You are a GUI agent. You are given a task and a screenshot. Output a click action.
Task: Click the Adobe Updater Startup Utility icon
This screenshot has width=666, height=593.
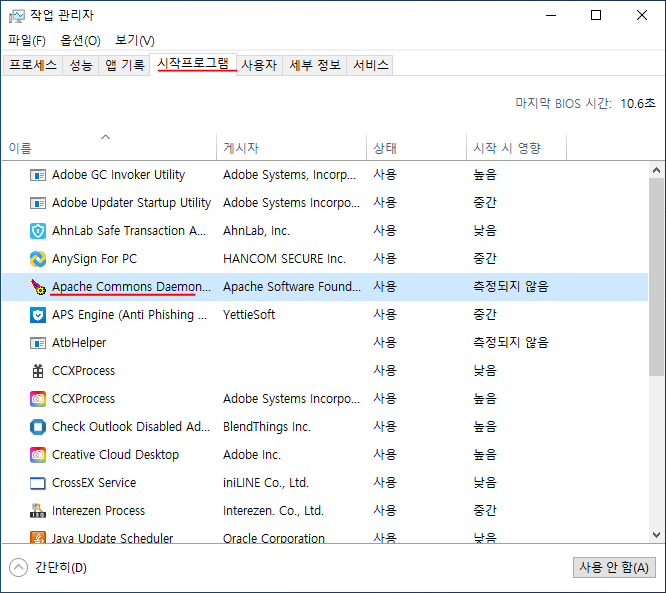38,203
